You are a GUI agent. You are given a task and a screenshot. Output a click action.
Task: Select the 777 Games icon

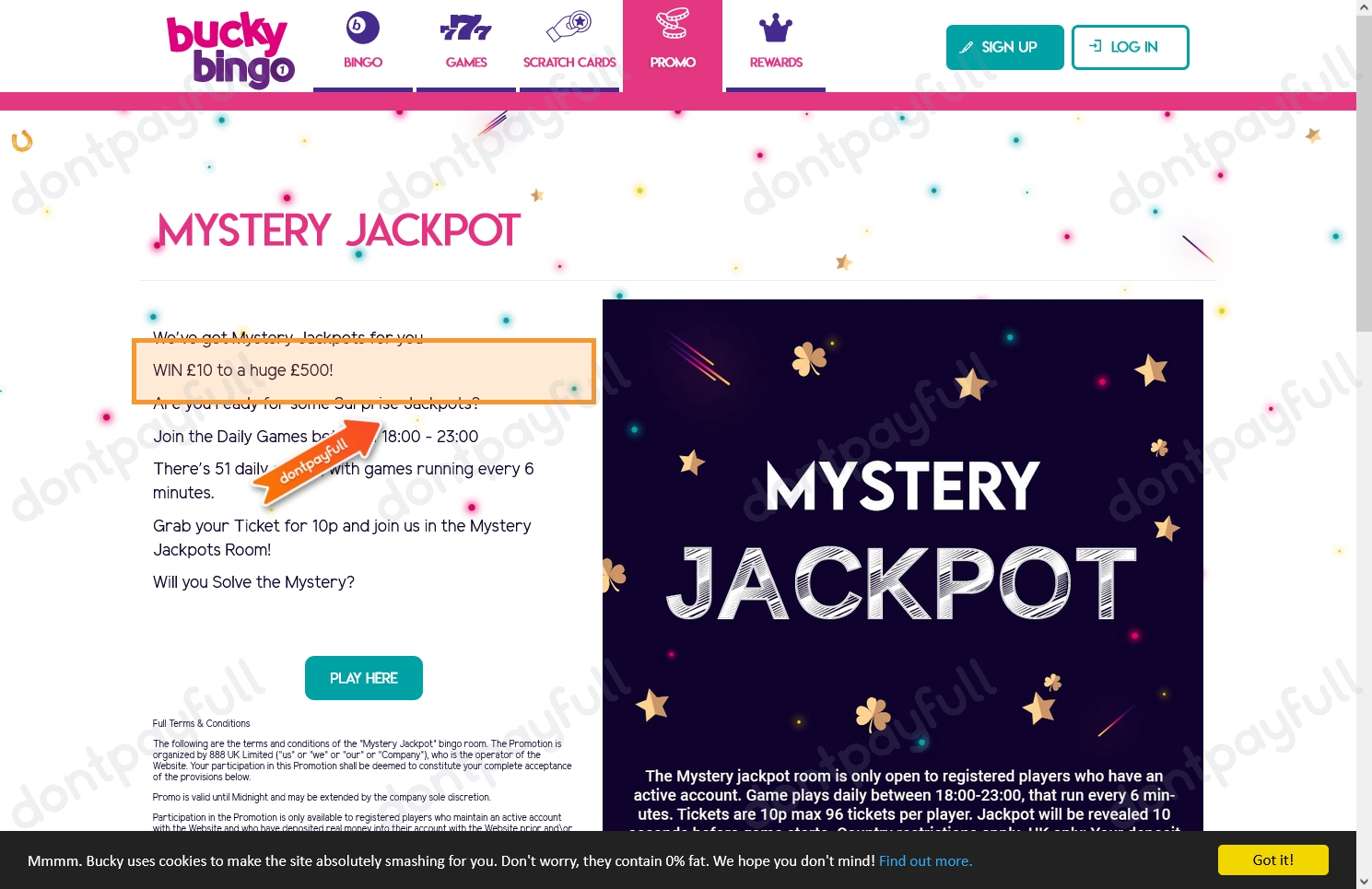tap(466, 28)
